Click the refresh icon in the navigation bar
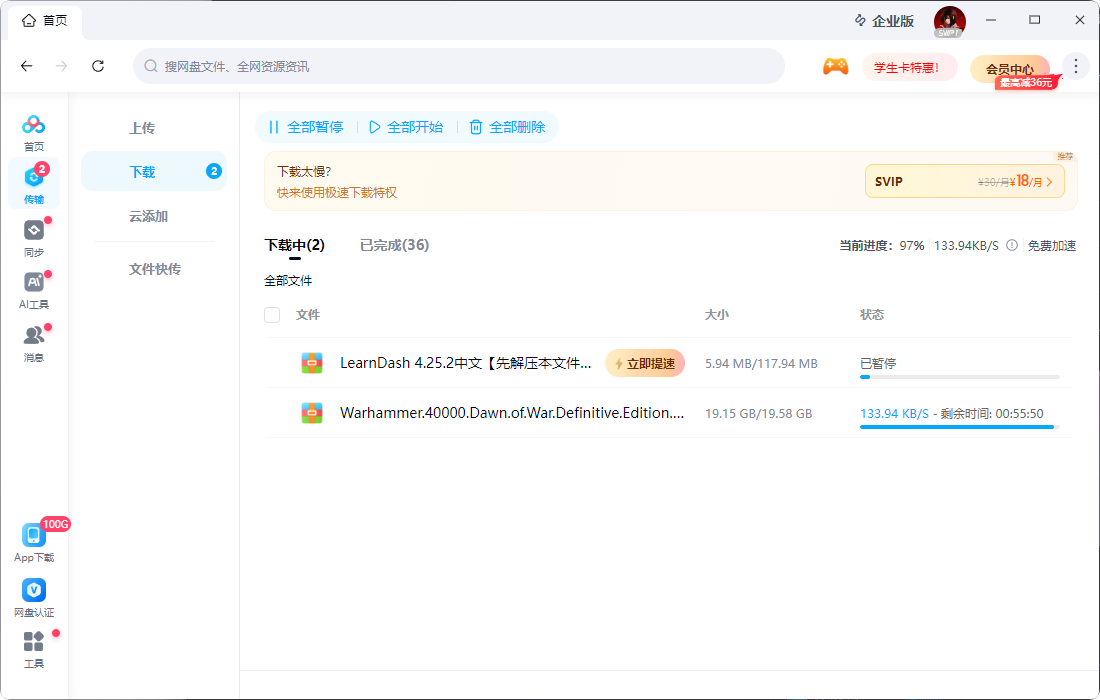The width and height of the screenshot is (1100, 700). (98, 65)
